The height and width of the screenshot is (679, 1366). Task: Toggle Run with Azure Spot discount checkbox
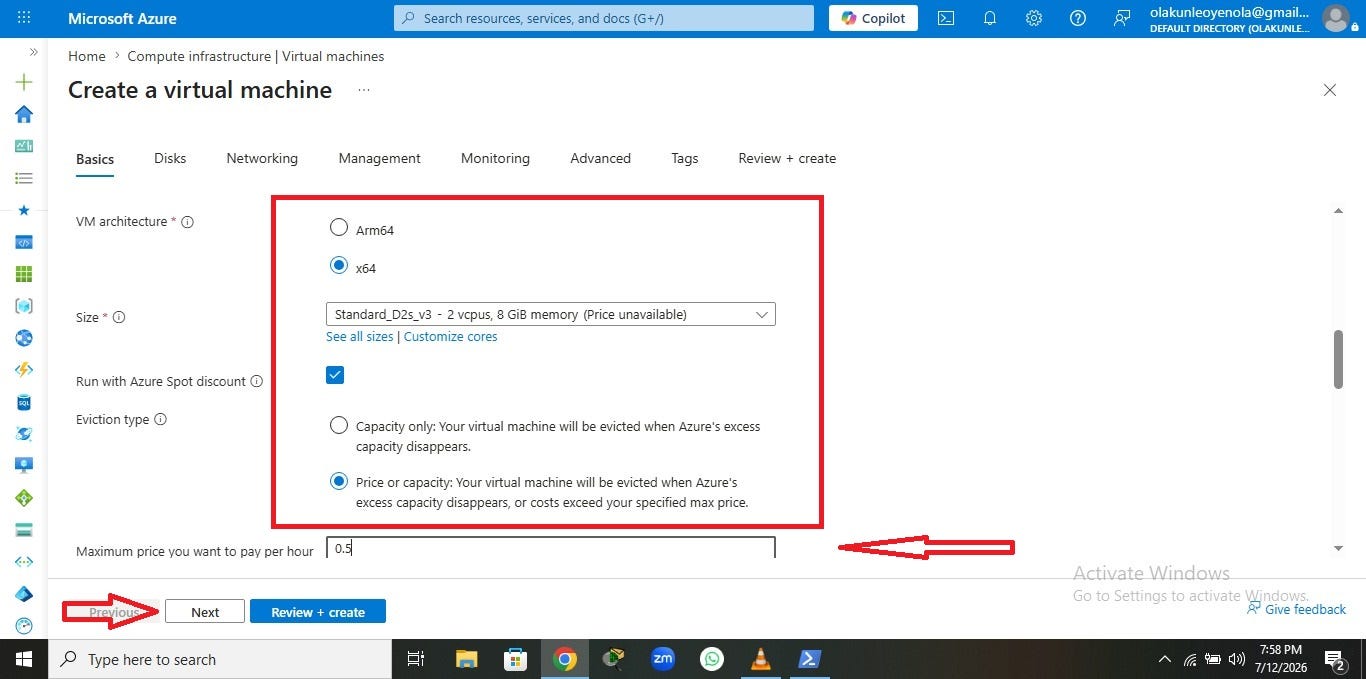pyautogui.click(x=335, y=375)
